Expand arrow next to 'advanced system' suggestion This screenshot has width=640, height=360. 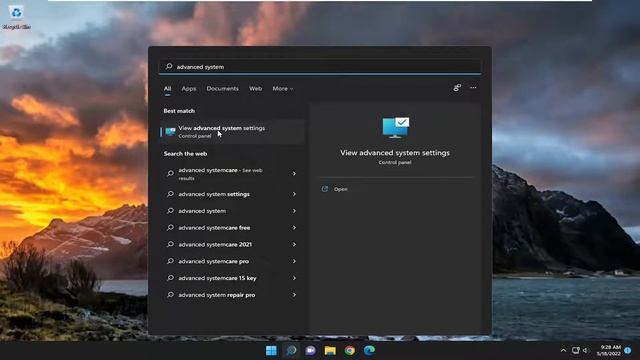point(294,211)
